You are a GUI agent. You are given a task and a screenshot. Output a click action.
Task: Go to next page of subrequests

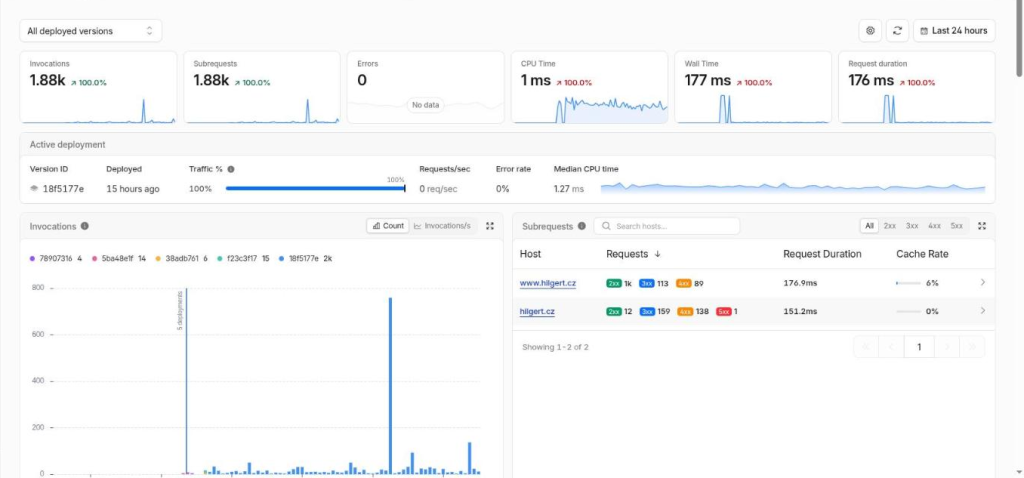point(947,347)
